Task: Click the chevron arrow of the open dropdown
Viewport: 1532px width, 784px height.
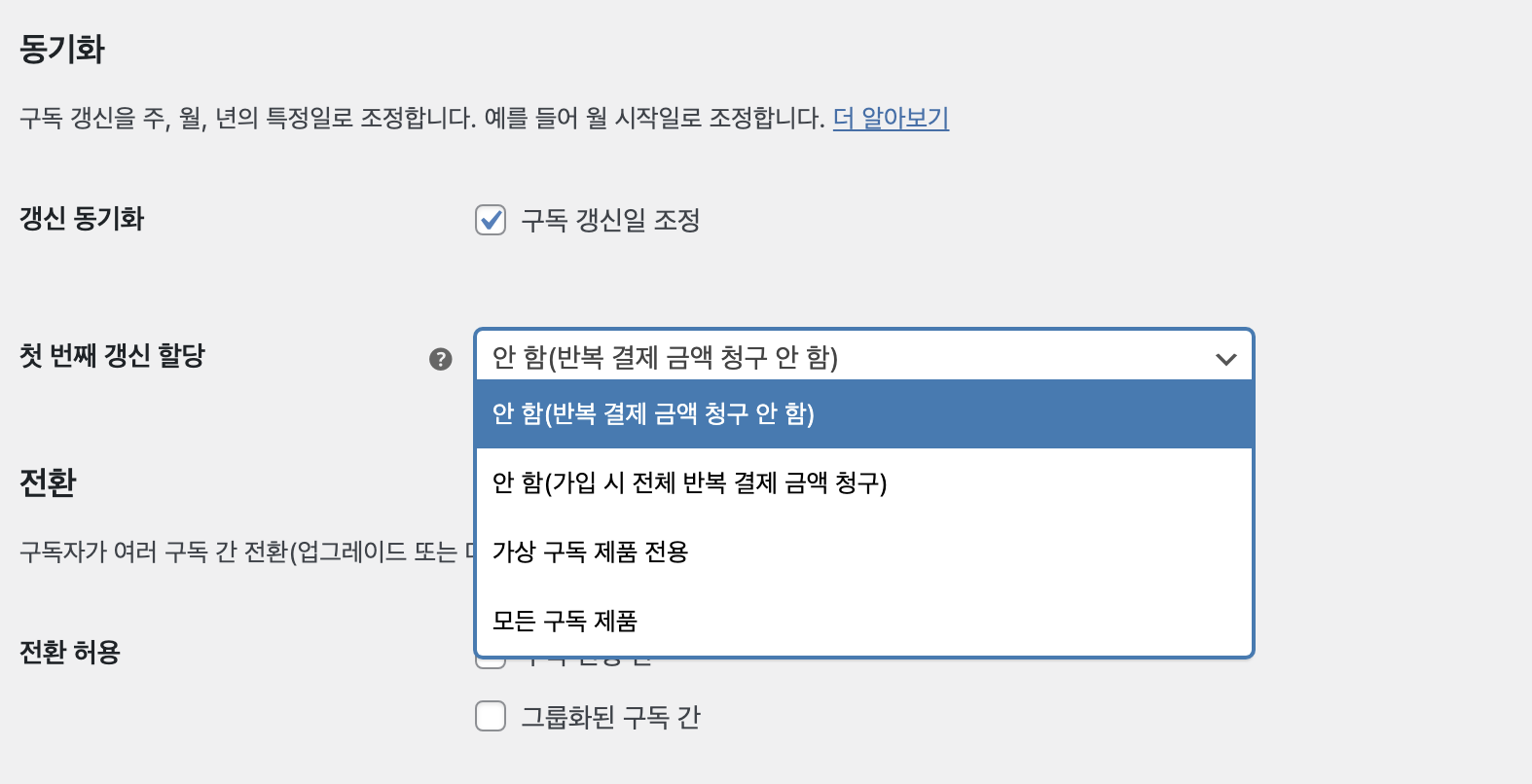Action: [x=1225, y=359]
